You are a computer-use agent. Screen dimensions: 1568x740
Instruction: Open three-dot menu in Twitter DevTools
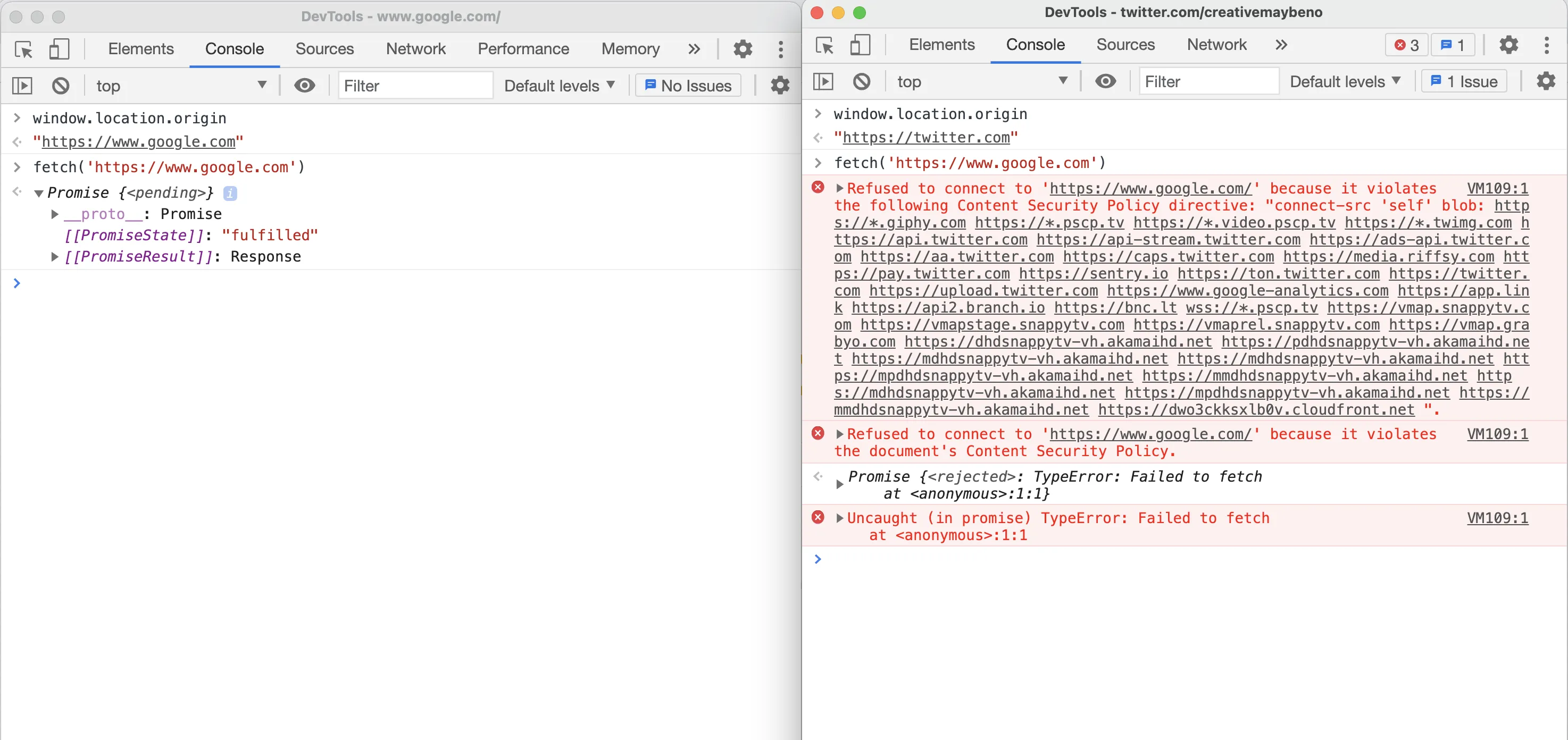(x=1546, y=45)
